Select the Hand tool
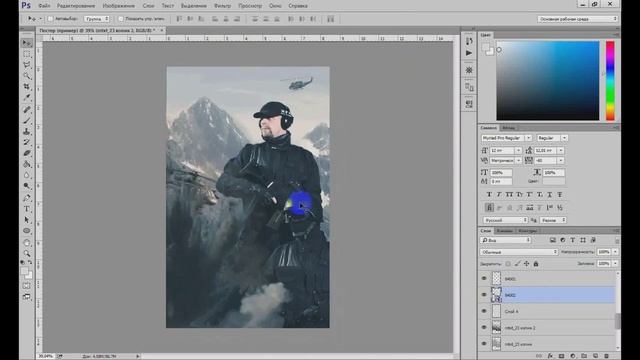Screen dimensions: 640x360 [x=27, y=243]
